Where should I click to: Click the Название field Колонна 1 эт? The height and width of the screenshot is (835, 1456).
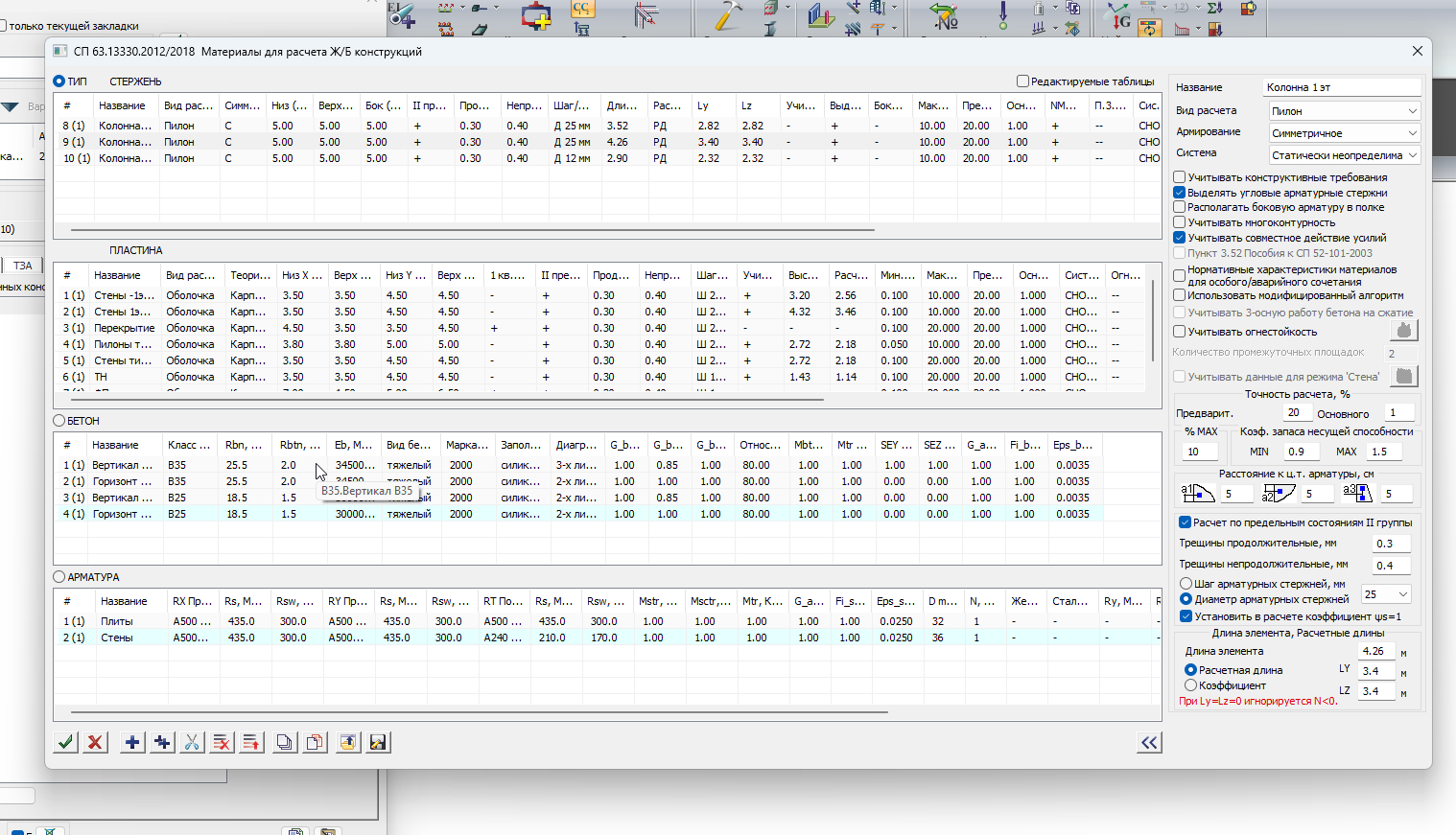click(1341, 87)
